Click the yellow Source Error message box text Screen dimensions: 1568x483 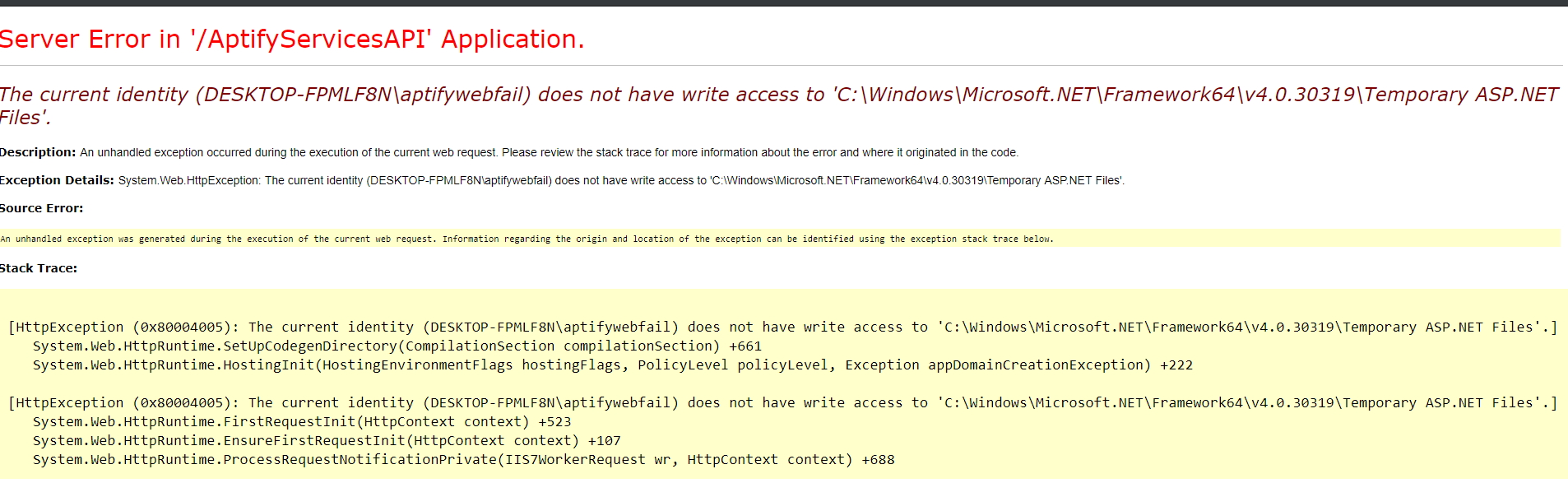527,239
